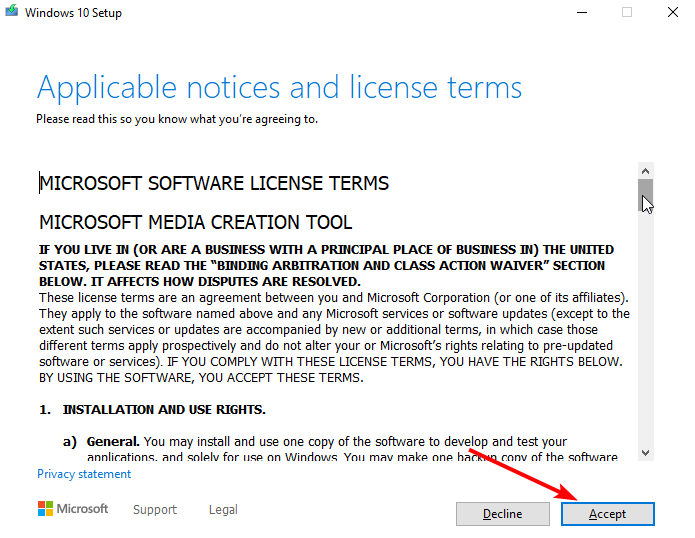Screen dimensions: 695x538
Task: Click the "General." bold clause text
Action: pos(113,441)
